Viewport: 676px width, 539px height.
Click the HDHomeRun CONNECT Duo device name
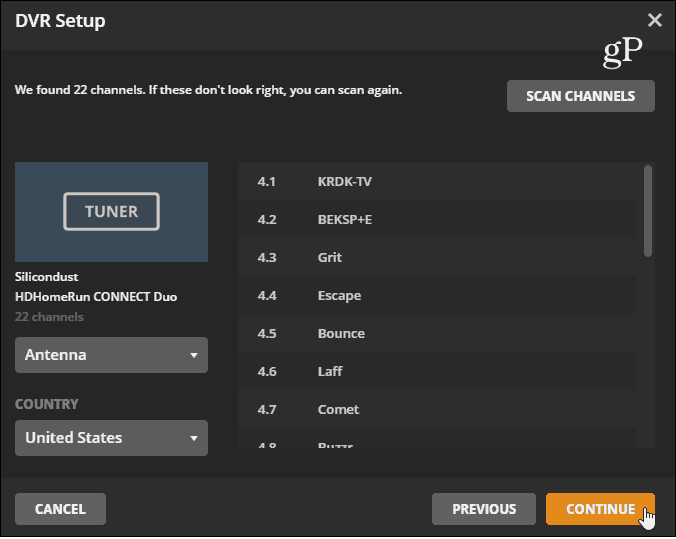pos(96,297)
